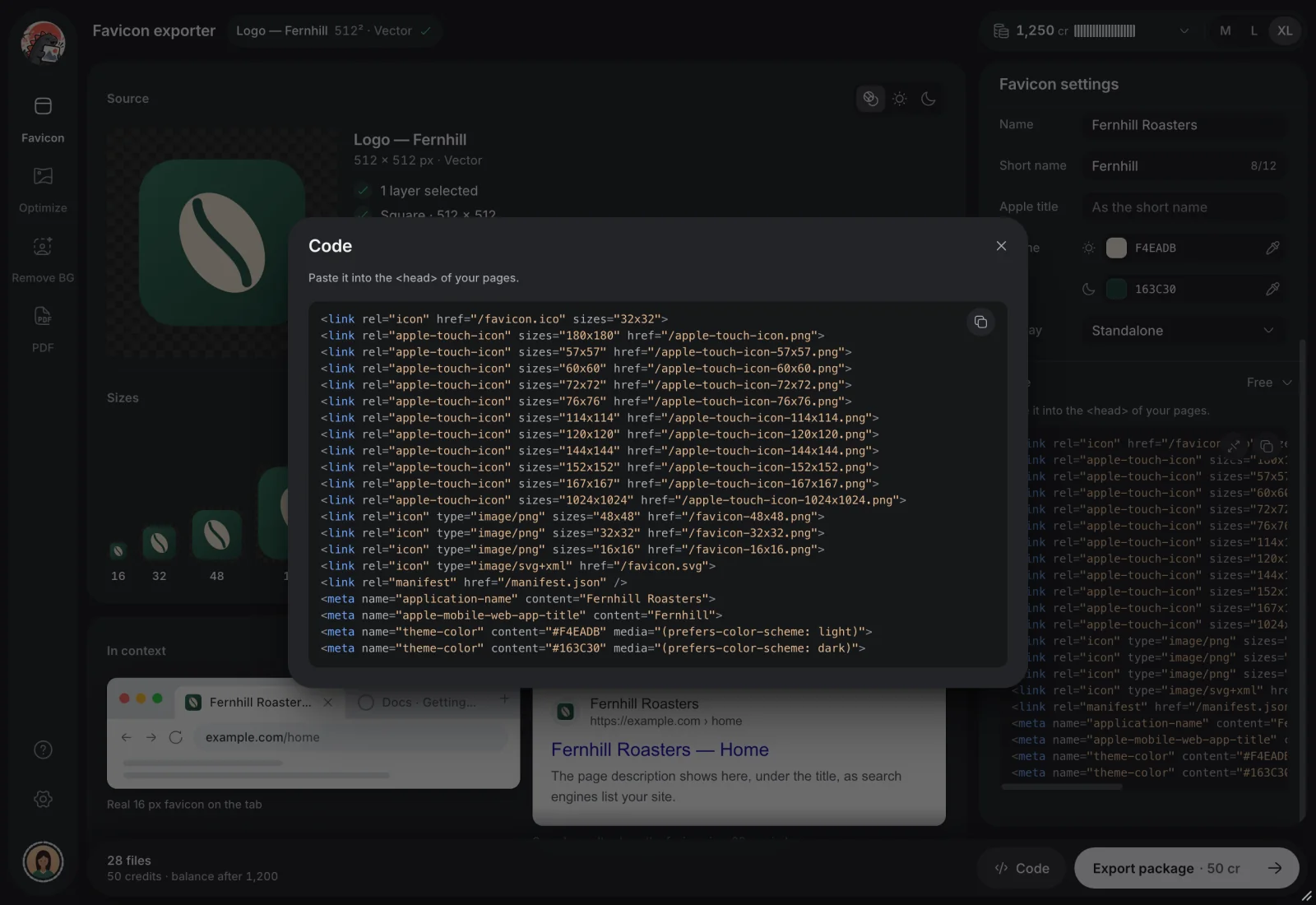Image resolution: width=1316 pixels, height=905 pixels.
Task: Expand the credits balance dropdown
Action: [x=1184, y=30]
